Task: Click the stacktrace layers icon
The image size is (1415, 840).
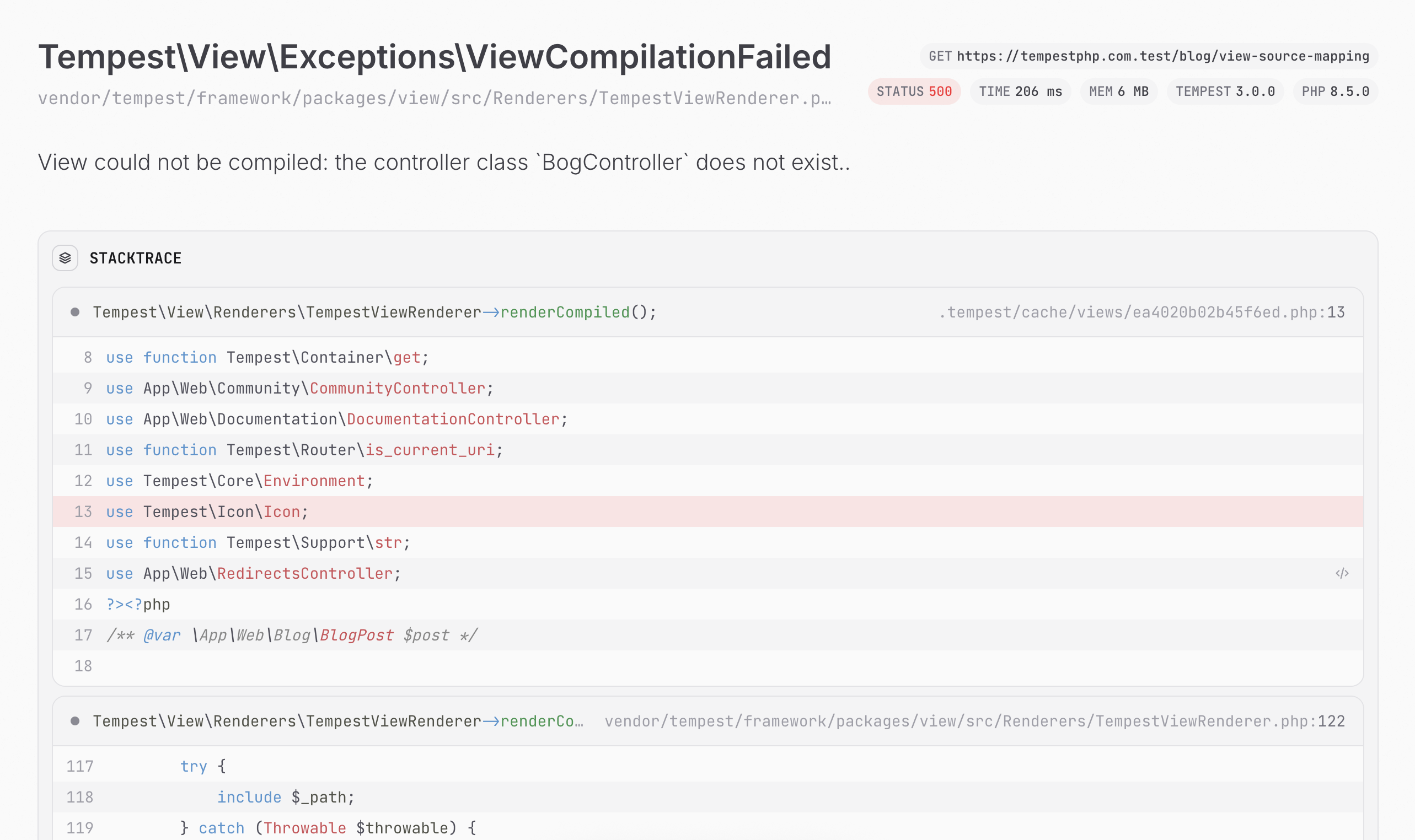Action: pos(65,258)
